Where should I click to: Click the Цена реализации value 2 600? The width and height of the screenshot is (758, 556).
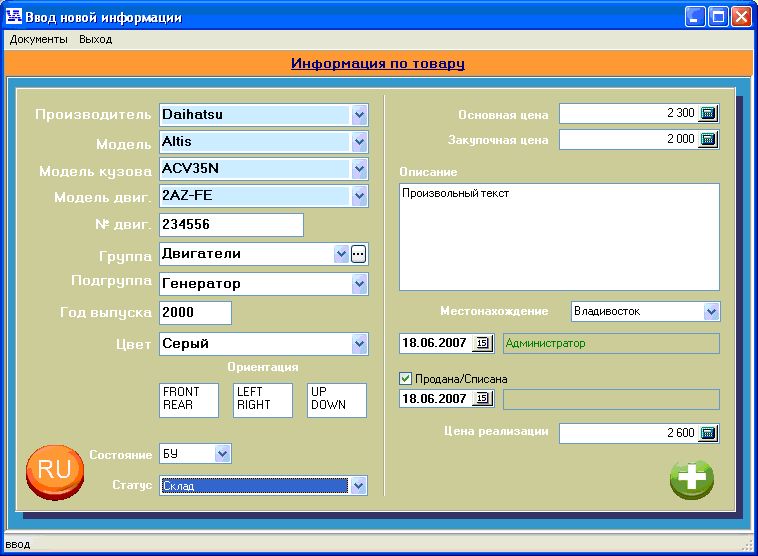[x=681, y=433]
